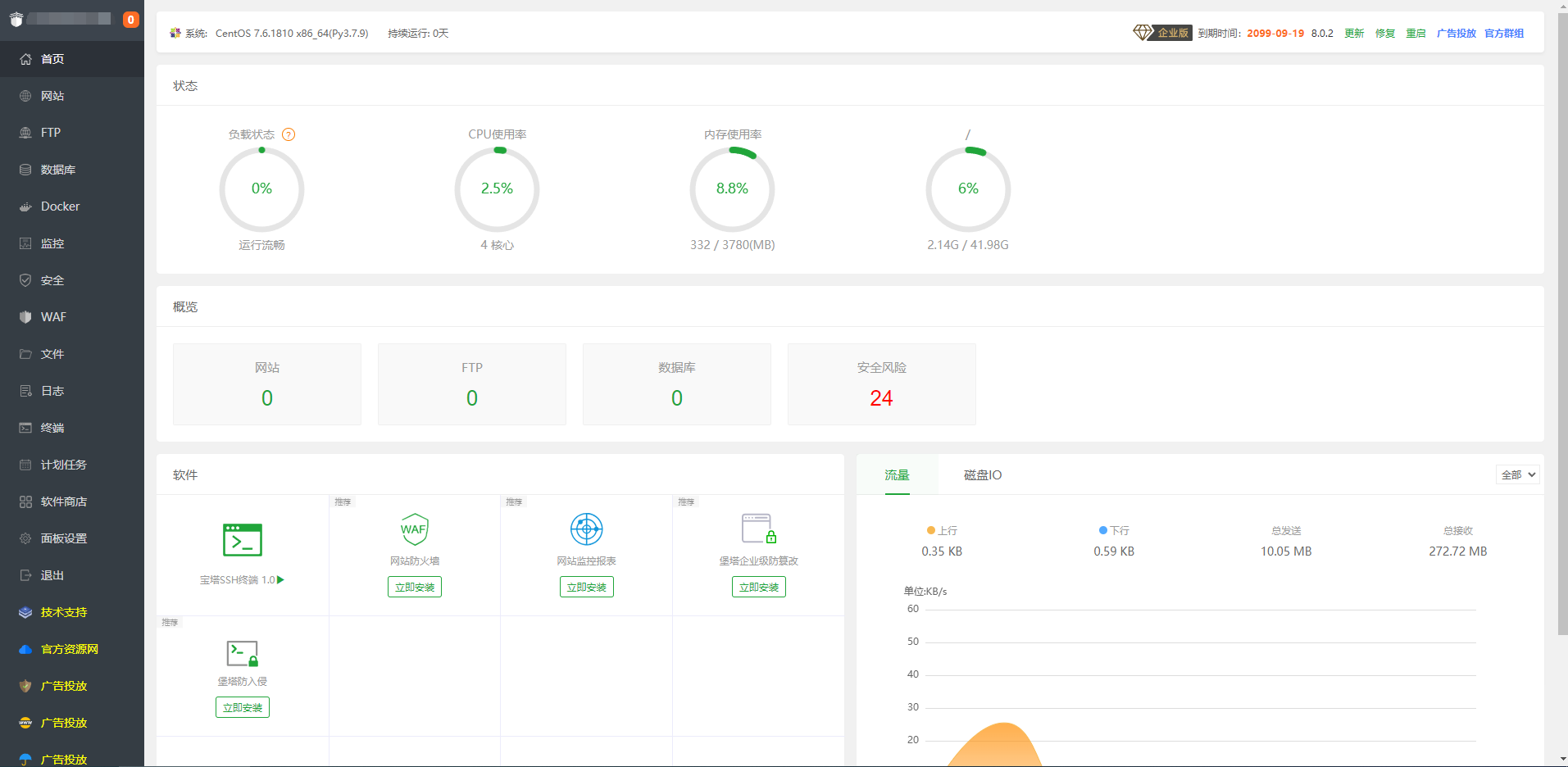Click the 网站防火墙 WAF shield icon

point(415,529)
